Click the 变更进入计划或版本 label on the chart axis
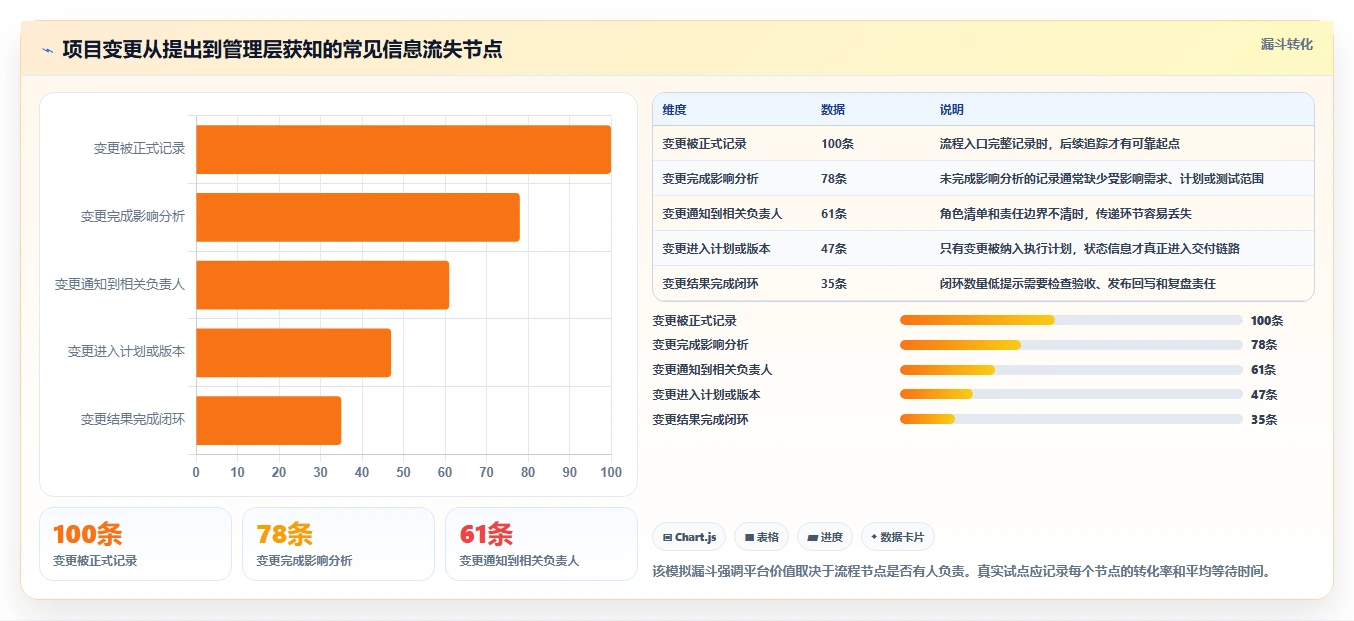 pyautogui.click(x=126, y=352)
